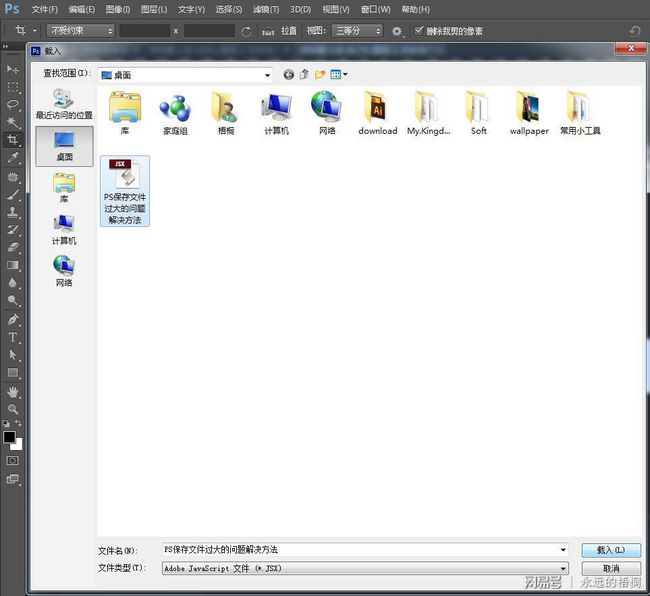Select the Gradient tool
650x596 pixels.
tap(12, 265)
